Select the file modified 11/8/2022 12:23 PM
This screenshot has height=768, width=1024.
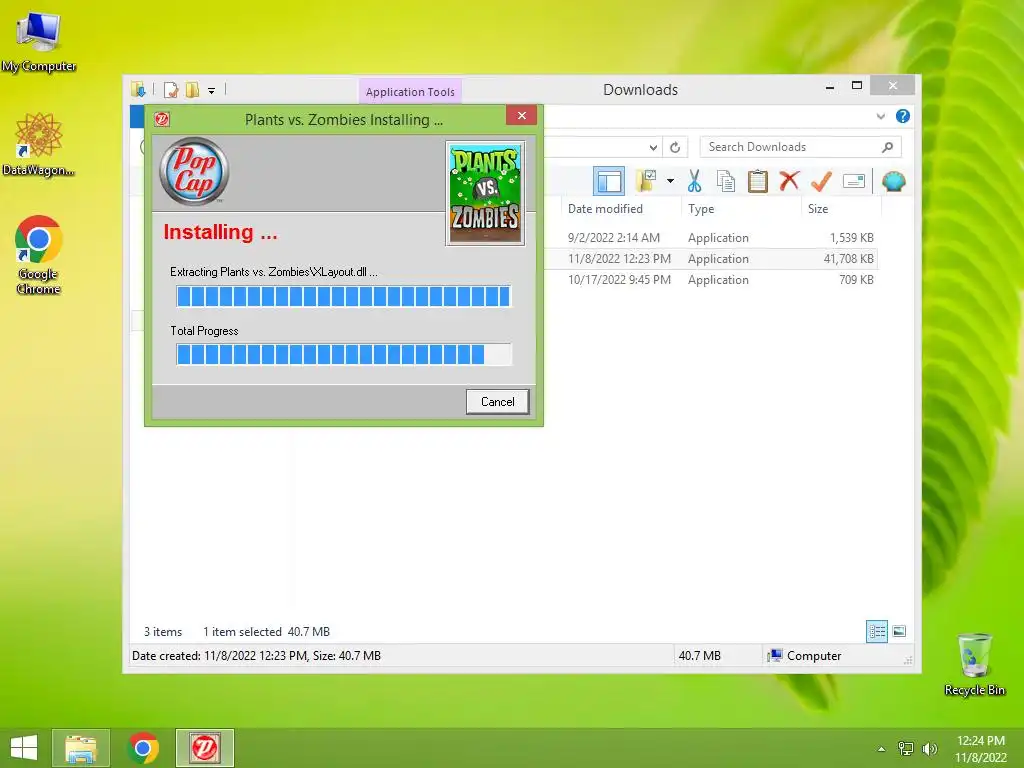point(619,259)
